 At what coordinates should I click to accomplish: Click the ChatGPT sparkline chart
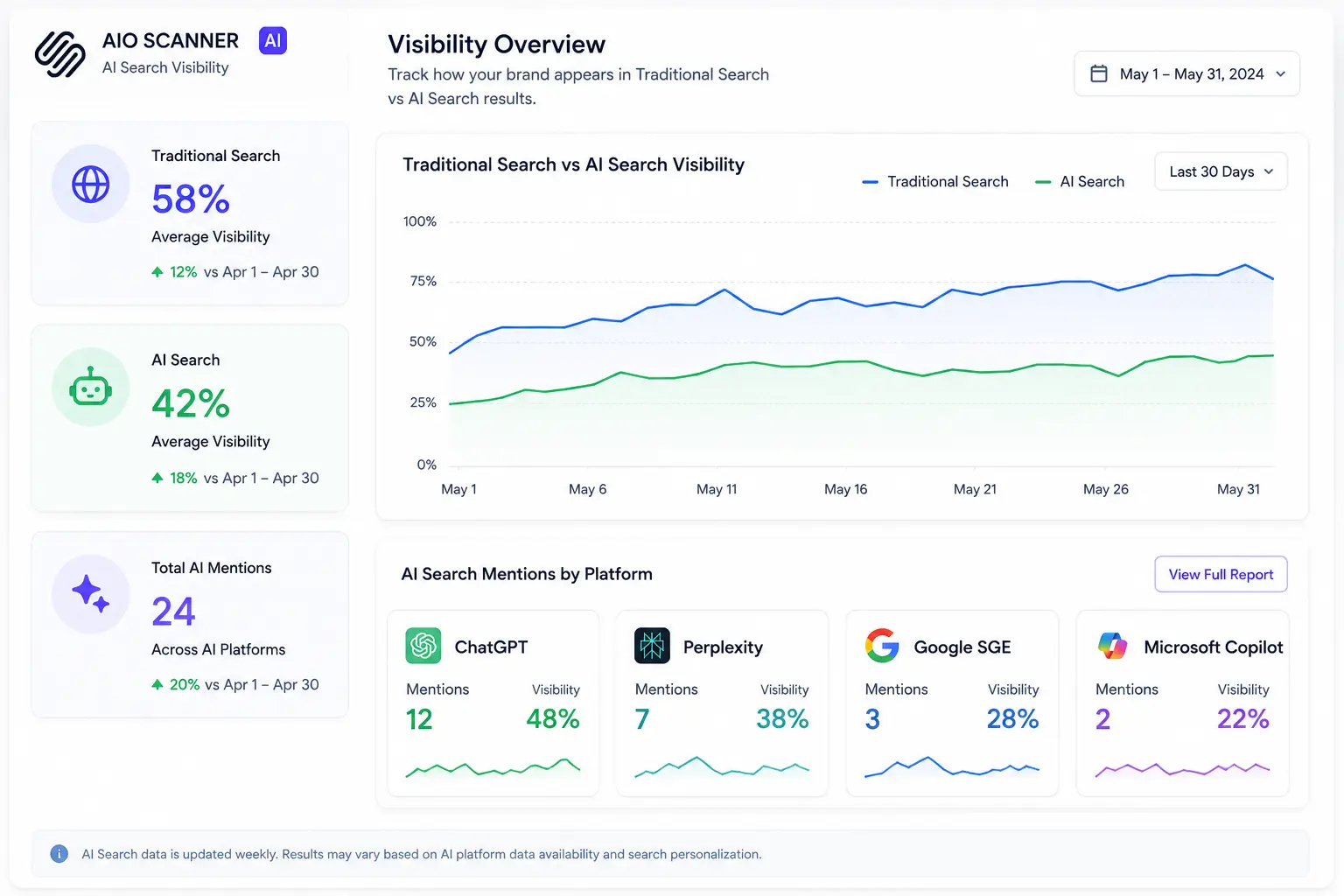click(x=493, y=768)
